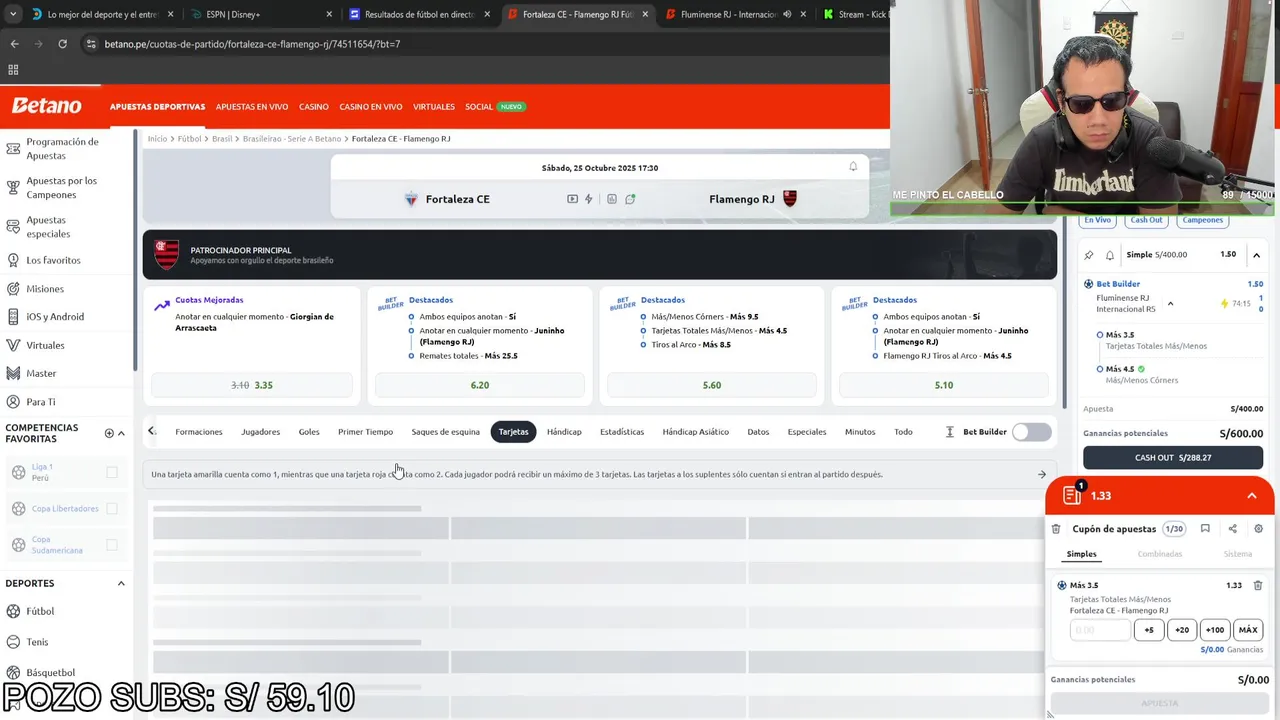Select the Sistema coupon tab

1237,554
